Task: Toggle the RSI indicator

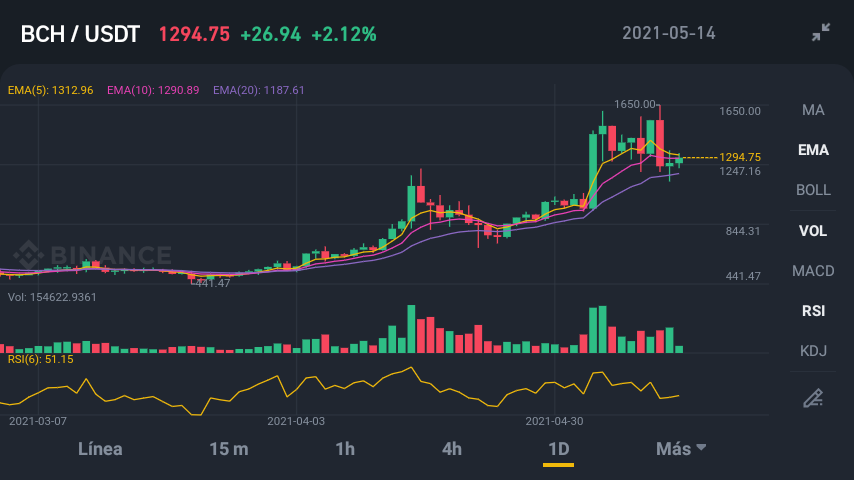Action: click(x=813, y=311)
